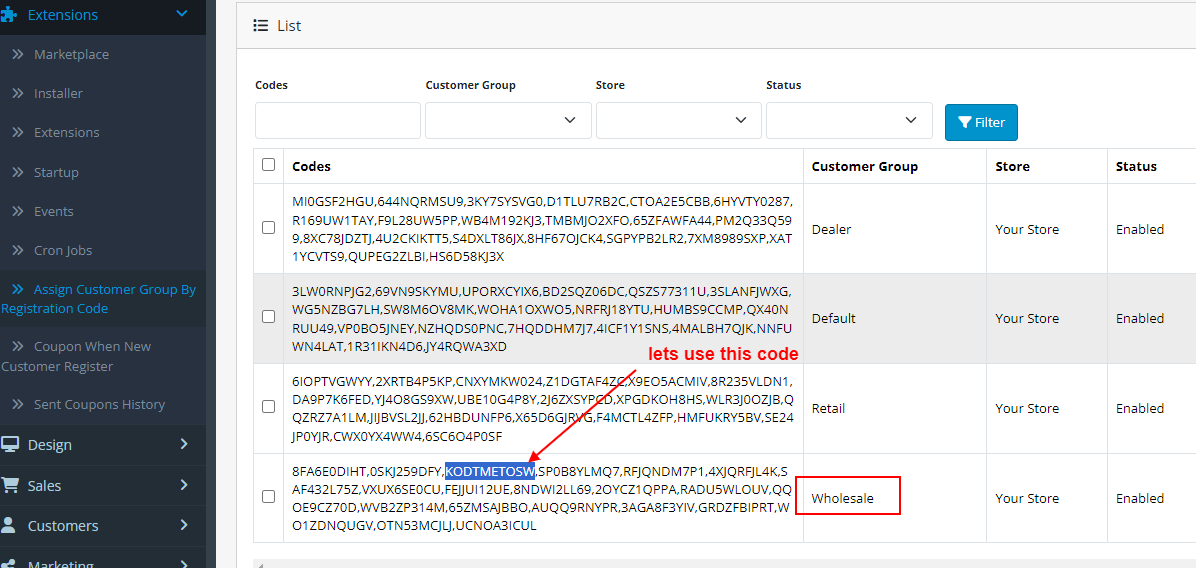Check the Dealer group row checkbox

[268, 227]
